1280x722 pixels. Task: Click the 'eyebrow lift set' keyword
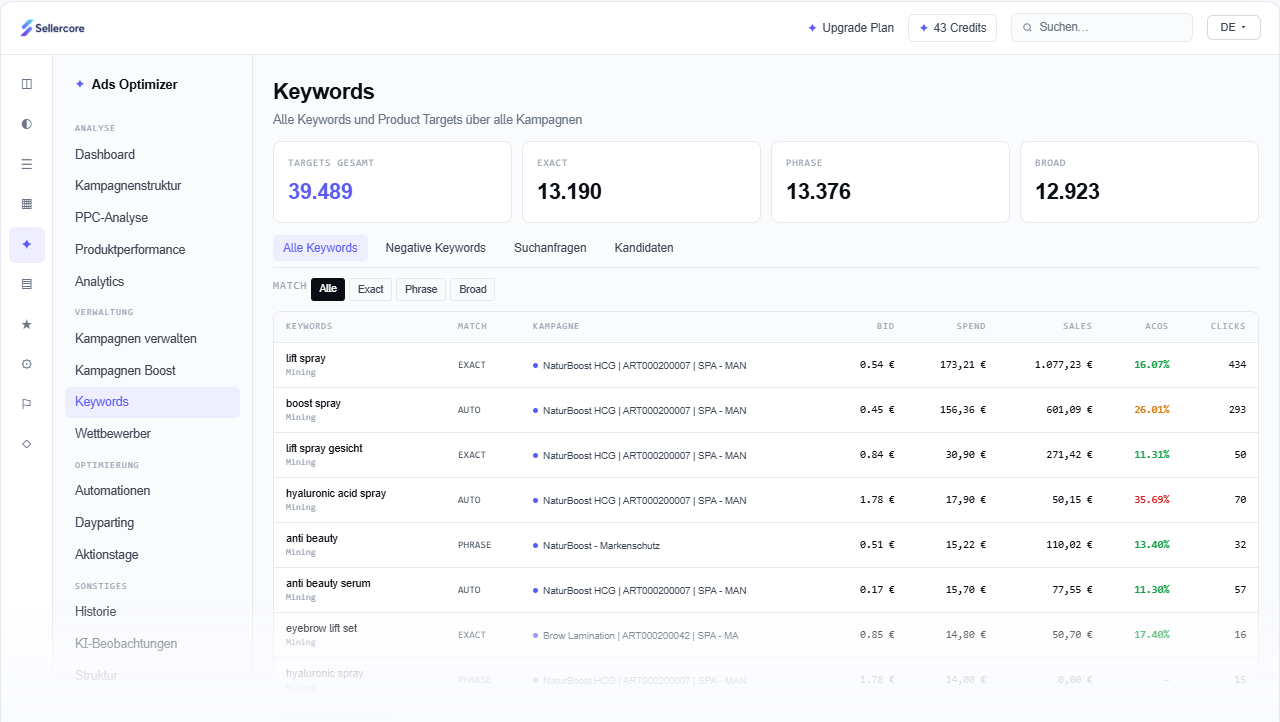coord(321,629)
